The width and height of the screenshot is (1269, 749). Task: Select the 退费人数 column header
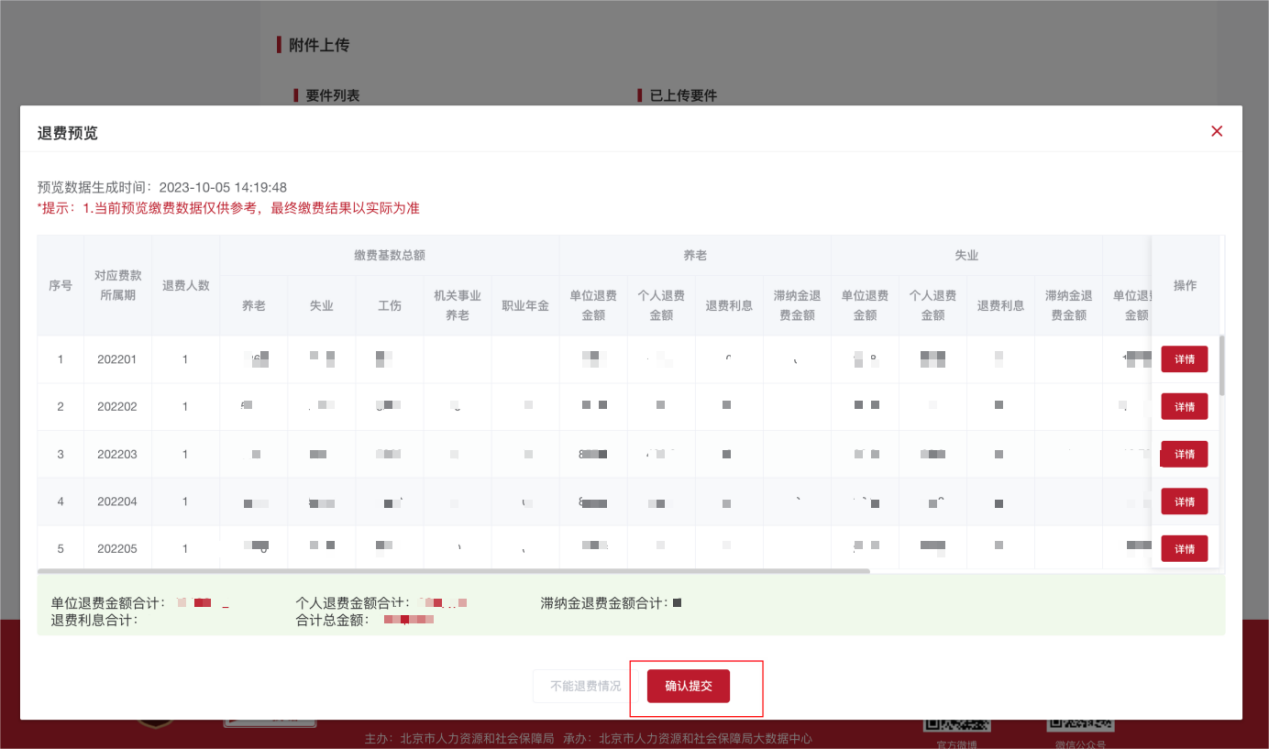(x=186, y=286)
